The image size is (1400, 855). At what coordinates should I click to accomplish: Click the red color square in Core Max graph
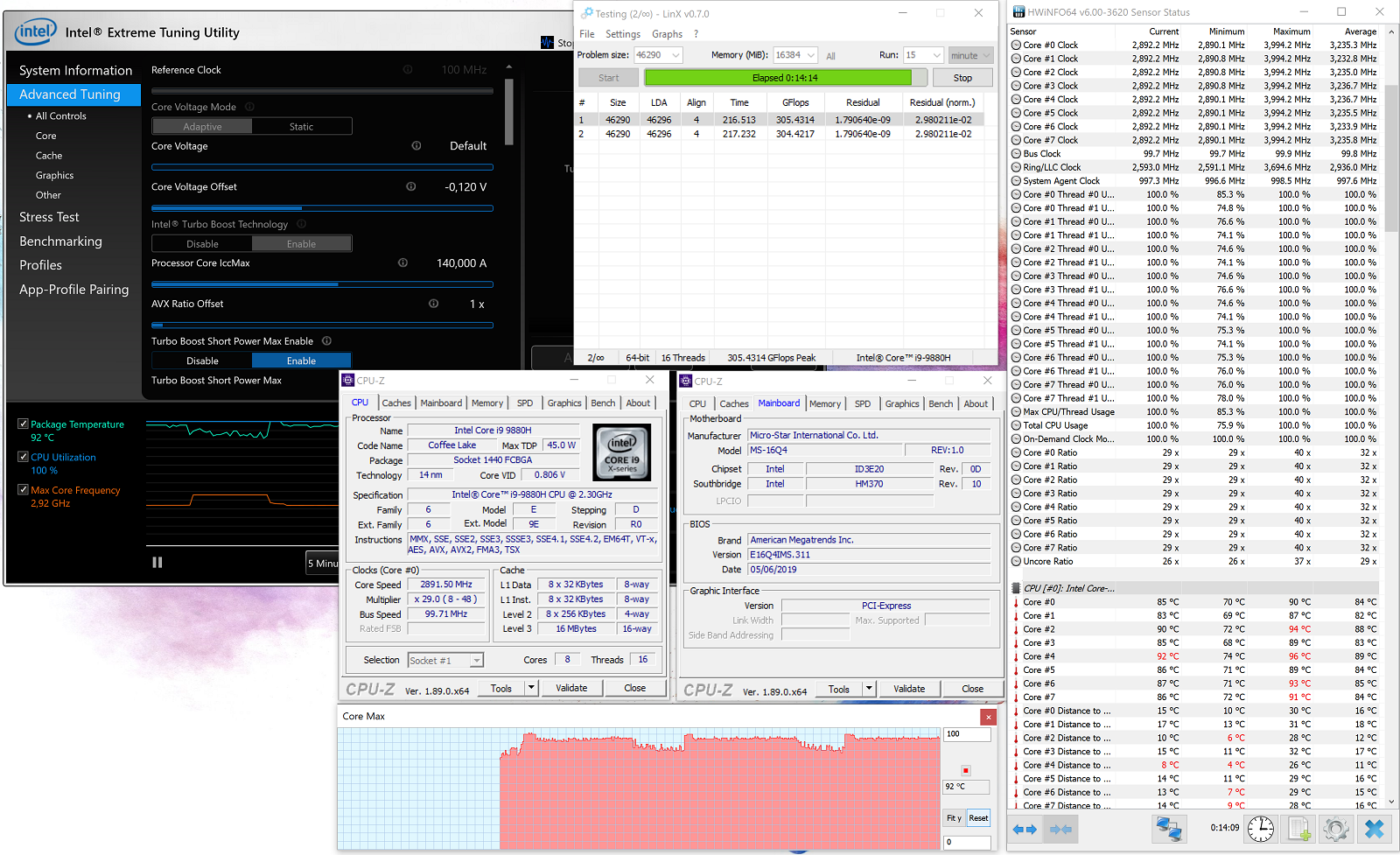coord(965,771)
